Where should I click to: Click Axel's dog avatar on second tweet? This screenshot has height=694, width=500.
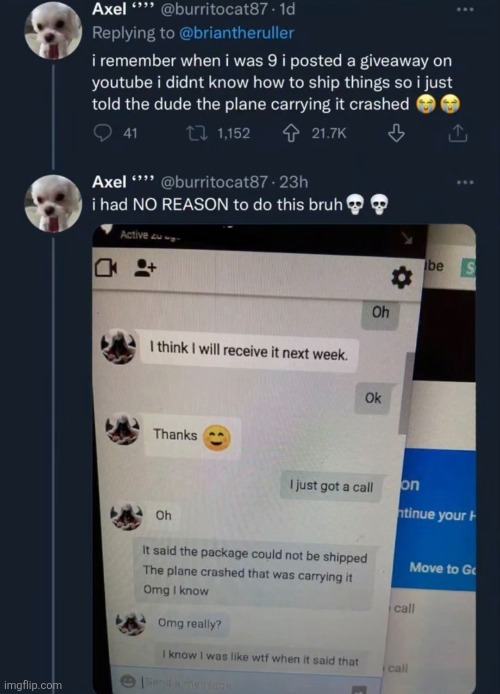pos(53,203)
